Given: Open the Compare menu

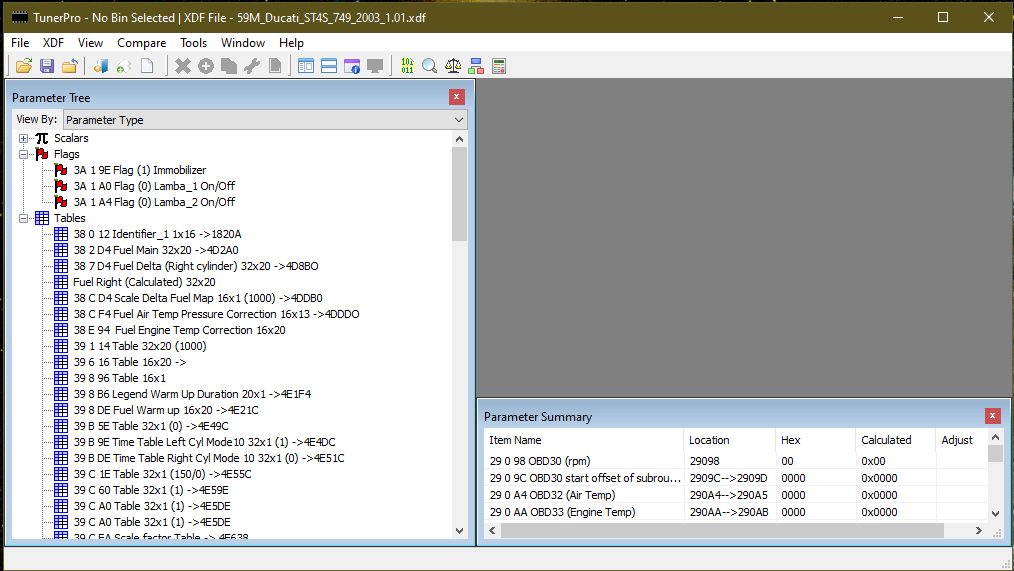Looking at the screenshot, I should [x=142, y=43].
